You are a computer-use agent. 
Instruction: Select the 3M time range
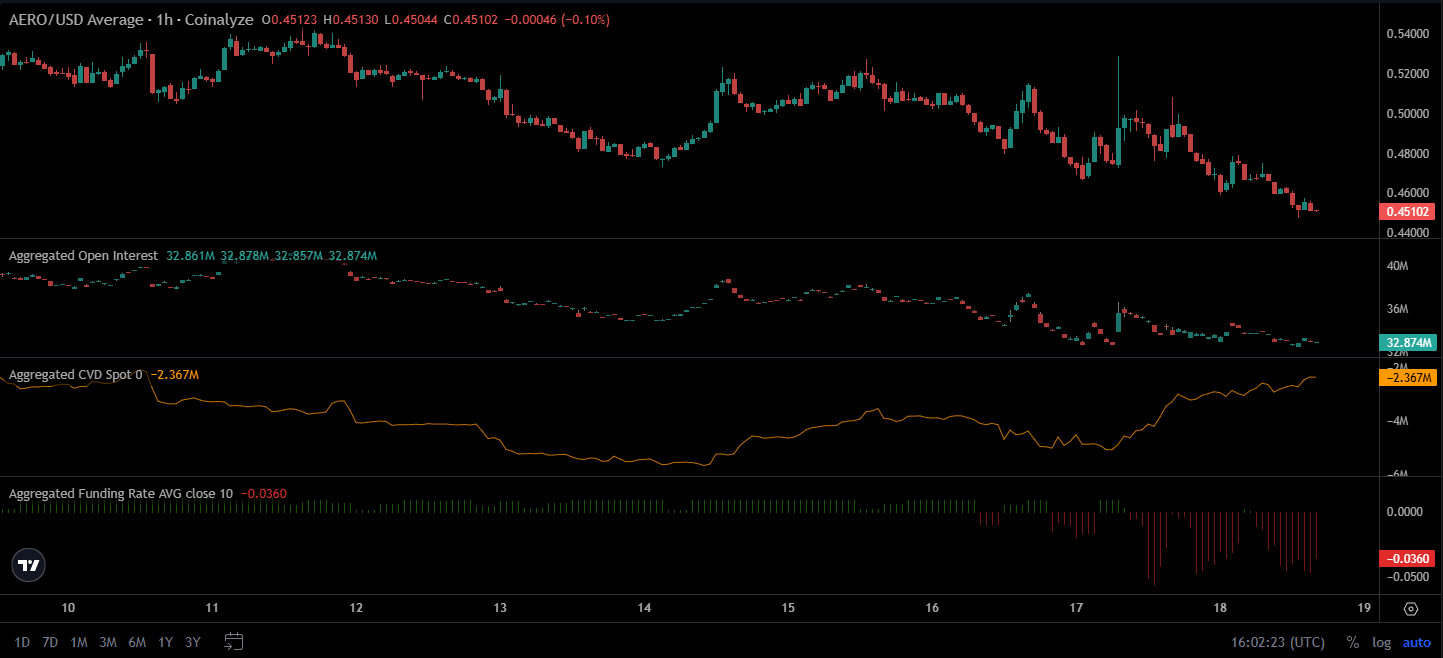point(108,642)
